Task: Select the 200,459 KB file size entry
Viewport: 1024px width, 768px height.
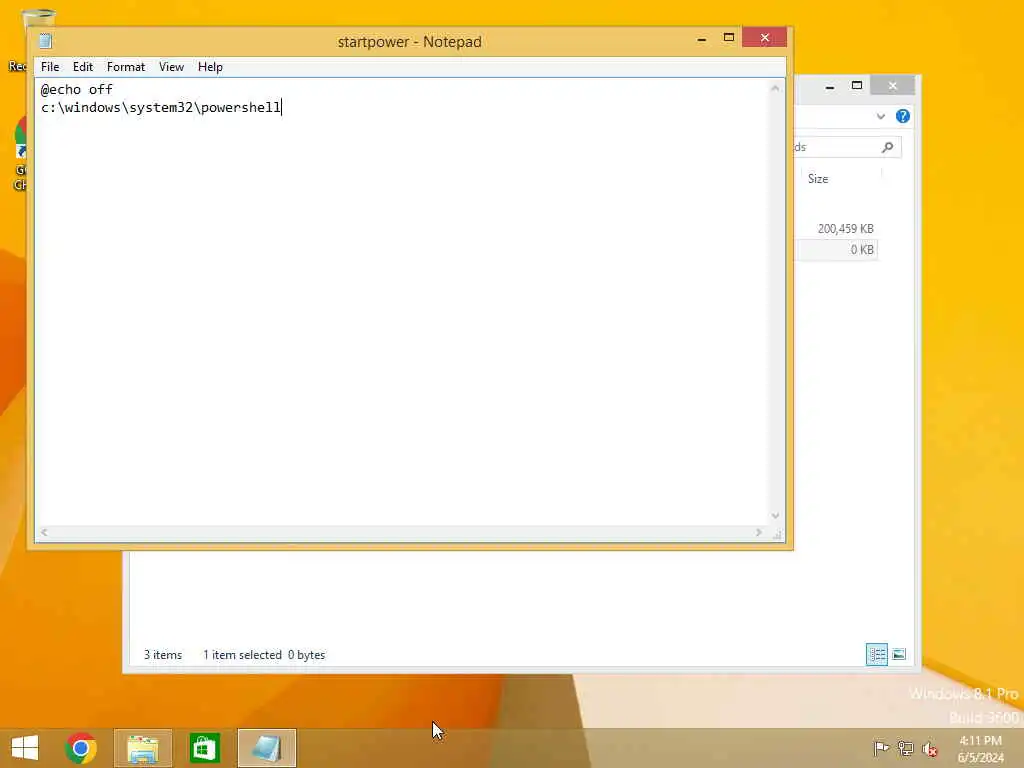Action: [845, 229]
